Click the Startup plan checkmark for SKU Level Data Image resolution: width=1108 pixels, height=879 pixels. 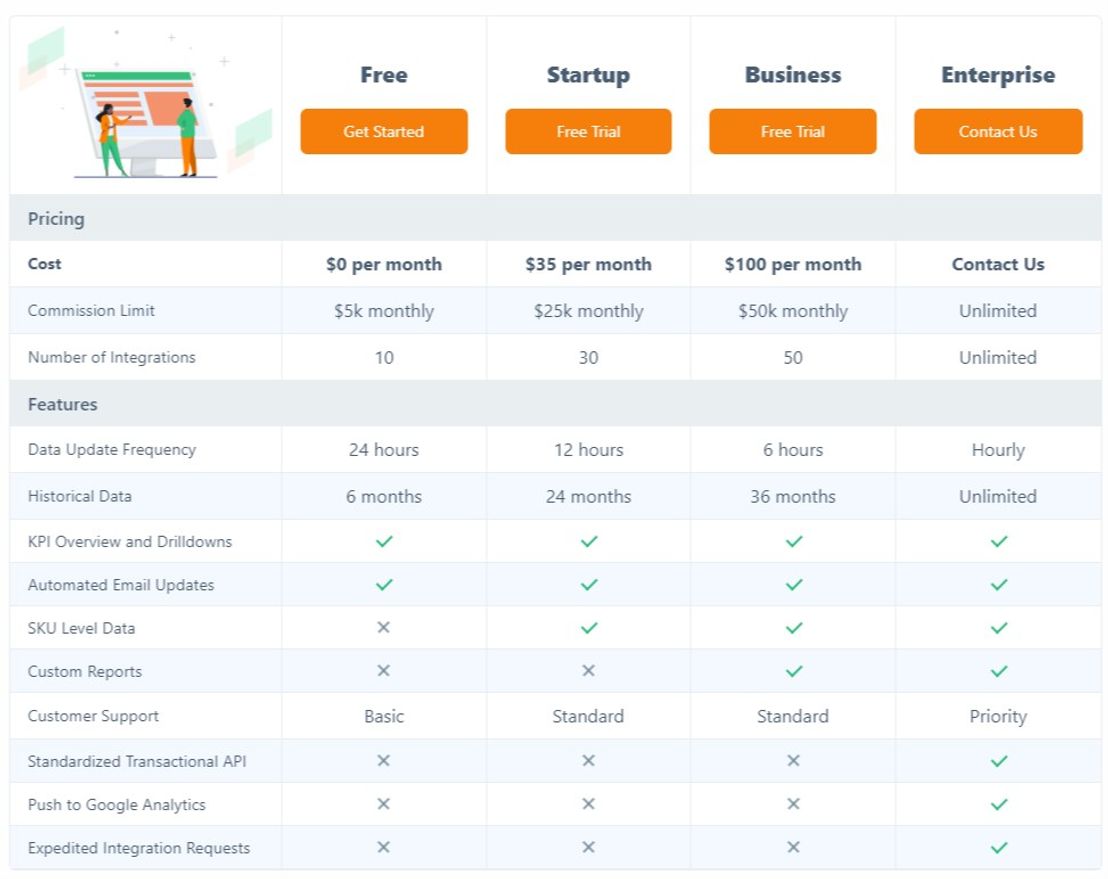click(x=589, y=627)
